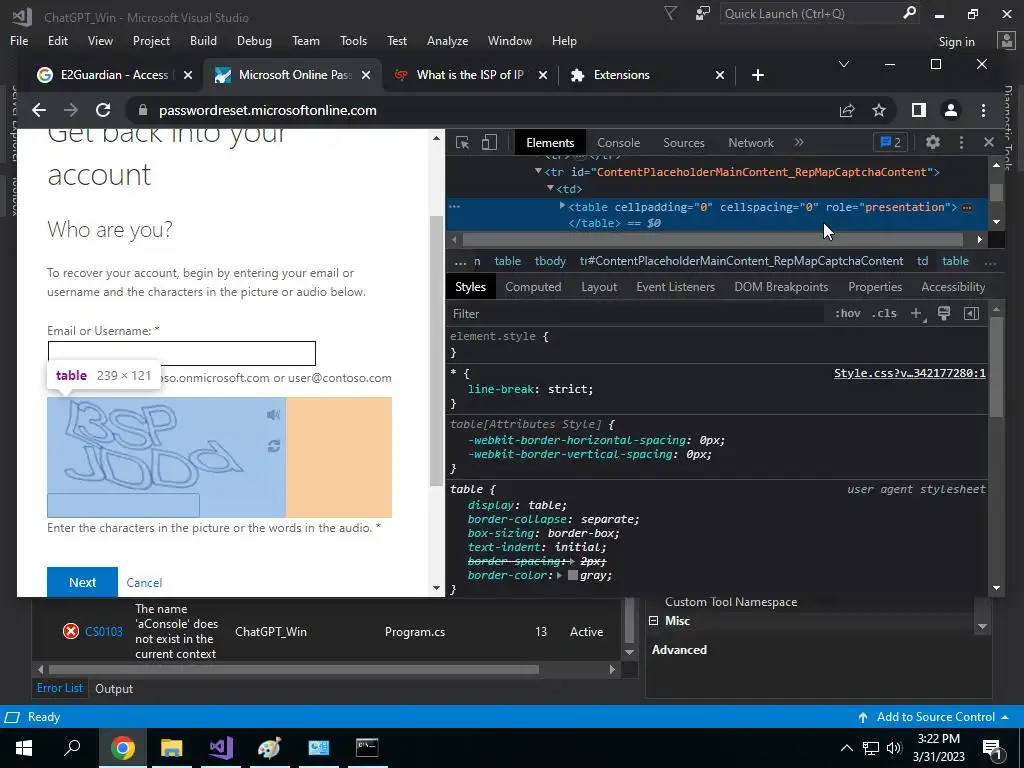Open the issues counter showing 2 messages
Viewport: 1024px width, 768px height.
coord(891,142)
